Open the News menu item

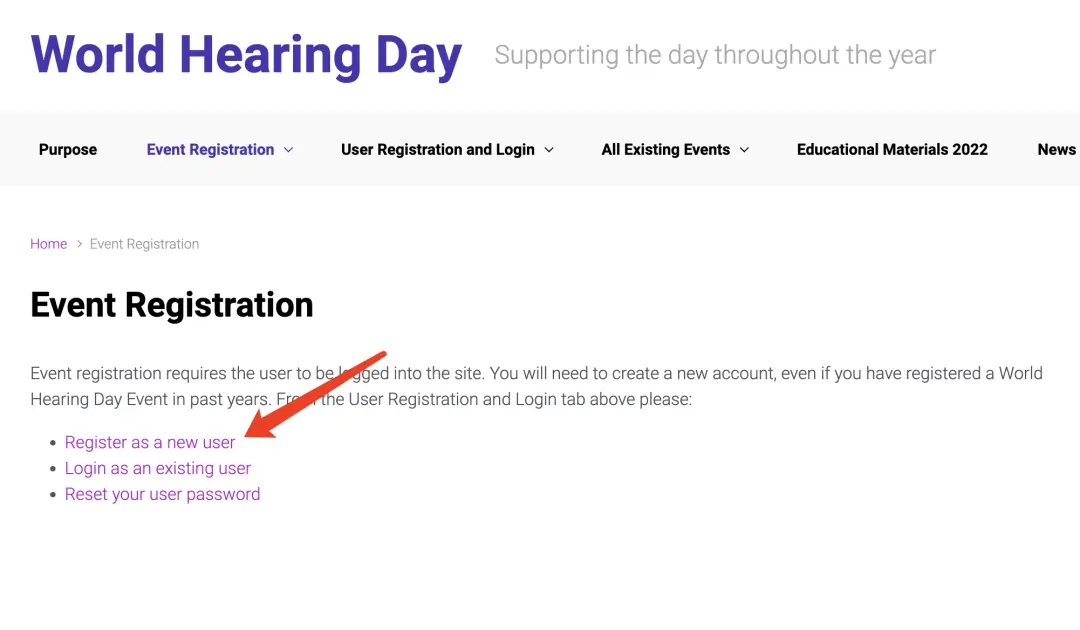click(1056, 150)
